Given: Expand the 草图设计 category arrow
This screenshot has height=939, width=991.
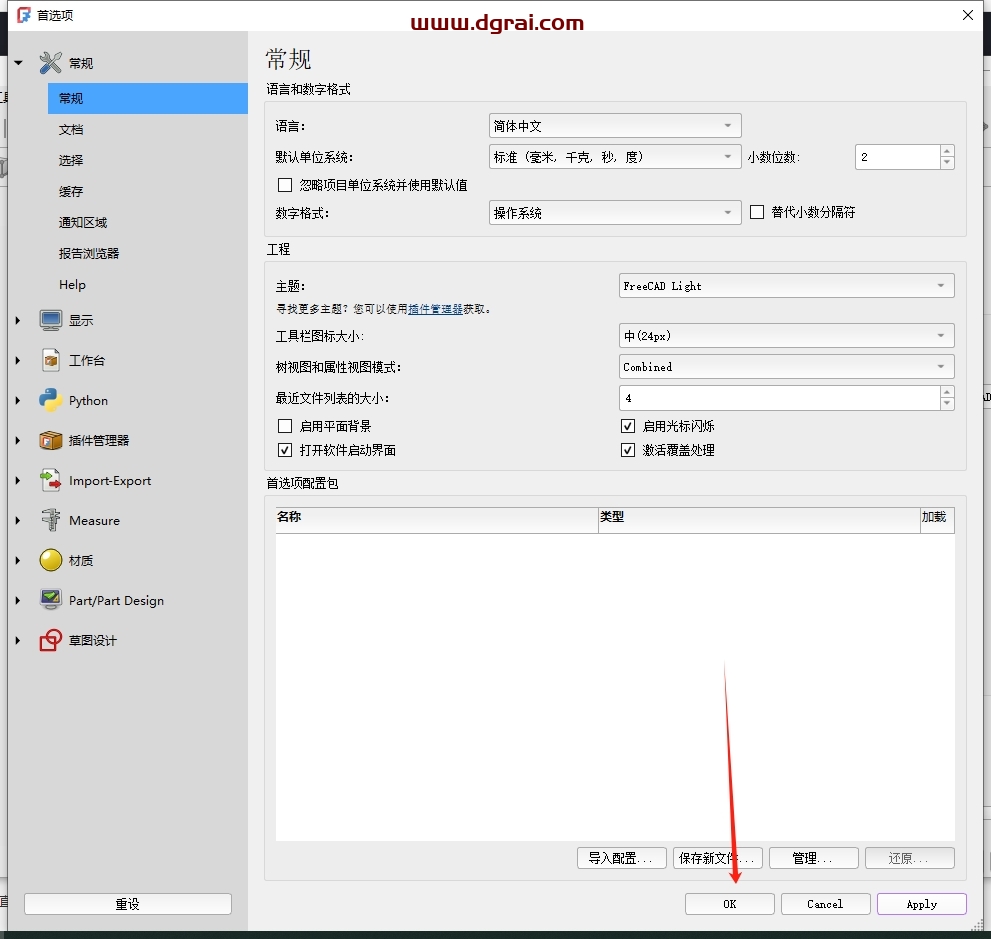Looking at the screenshot, I should tap(18, 639).
